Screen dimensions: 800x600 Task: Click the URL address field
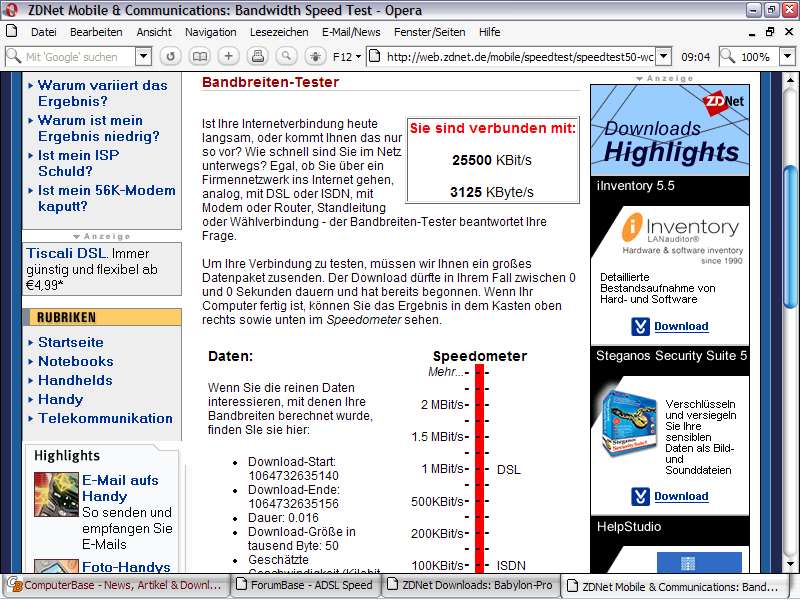click(519, 56)
